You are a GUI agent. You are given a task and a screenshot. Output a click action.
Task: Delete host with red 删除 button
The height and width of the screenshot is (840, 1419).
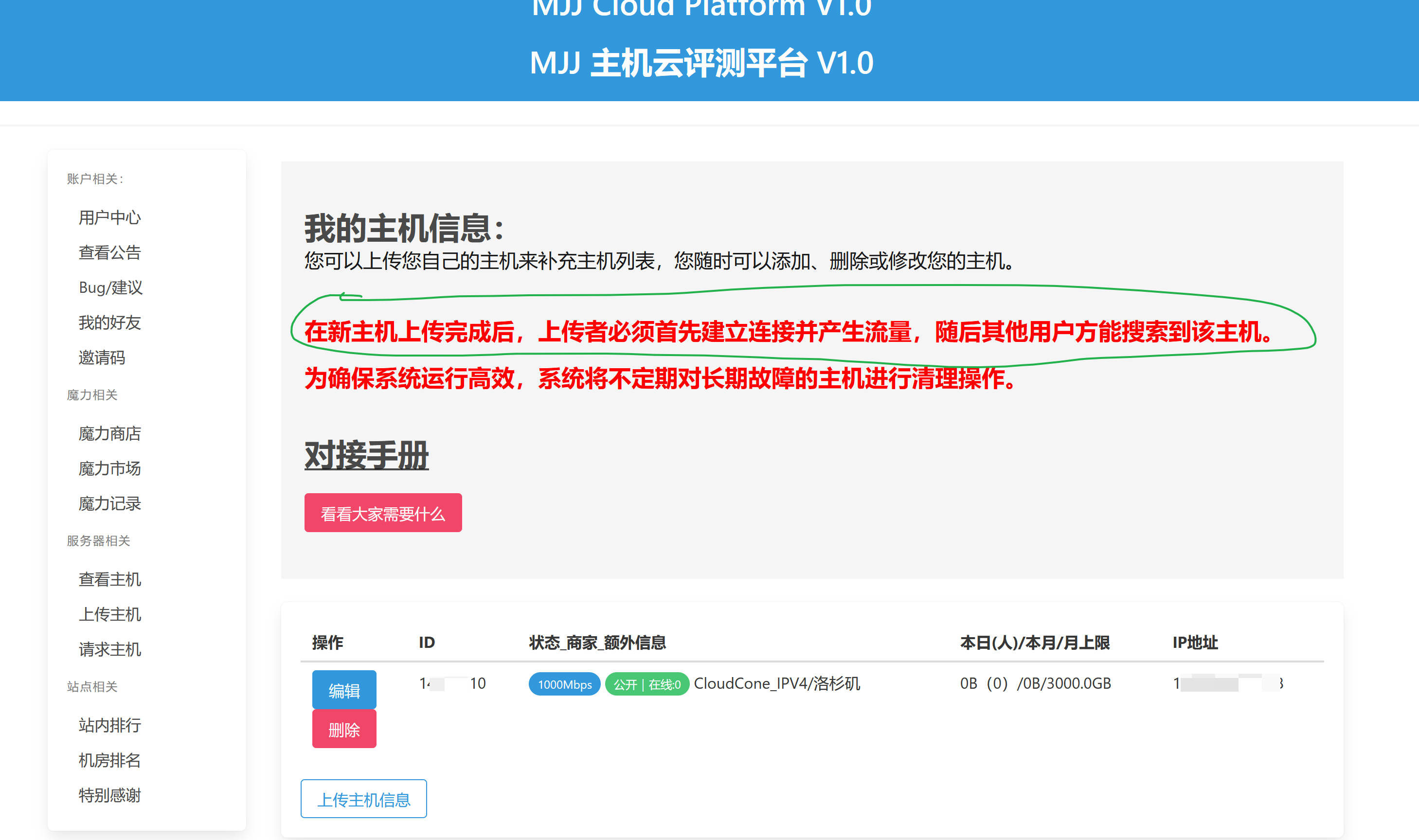[344, 730]
